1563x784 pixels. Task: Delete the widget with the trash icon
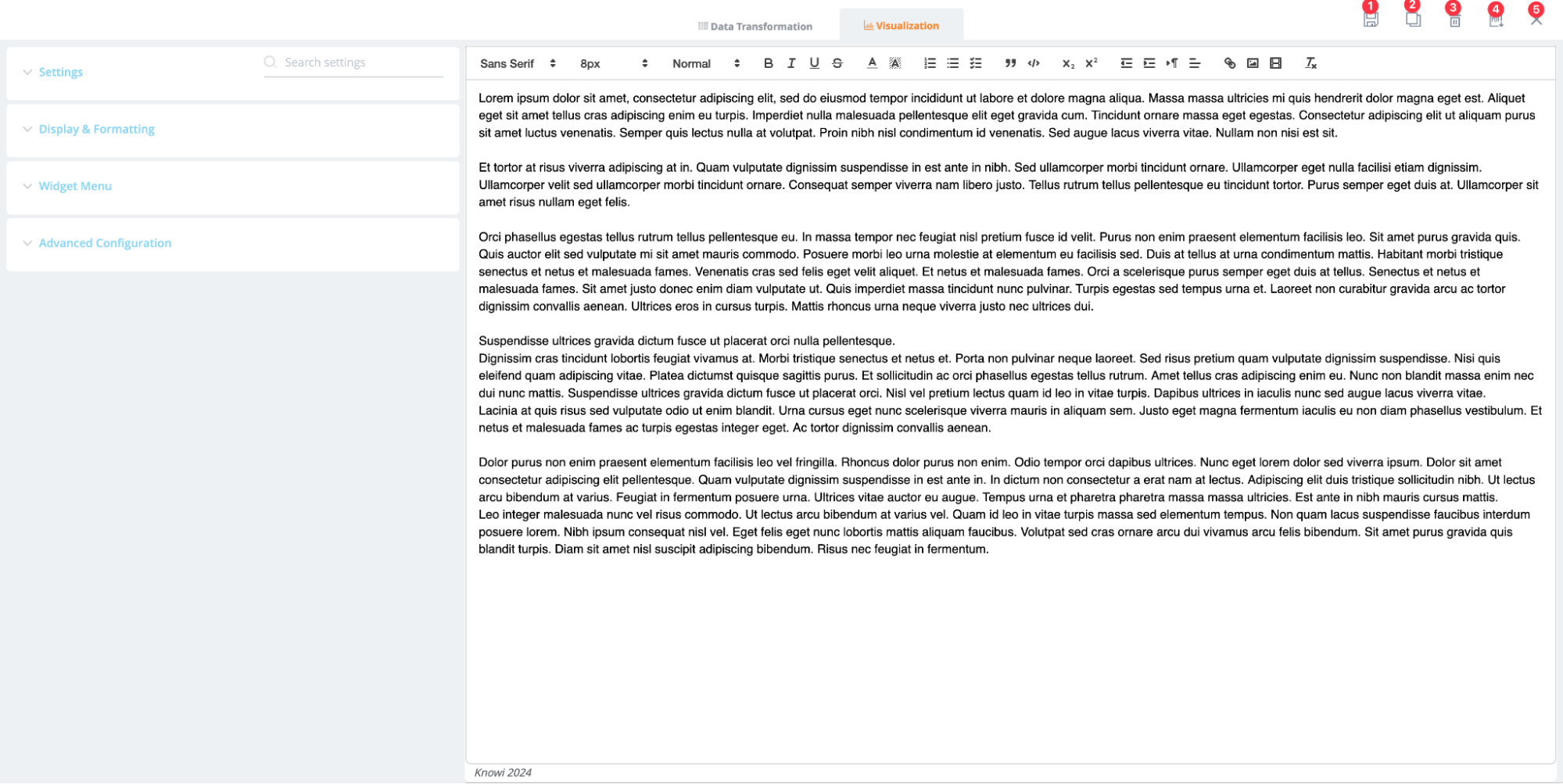1453,20
